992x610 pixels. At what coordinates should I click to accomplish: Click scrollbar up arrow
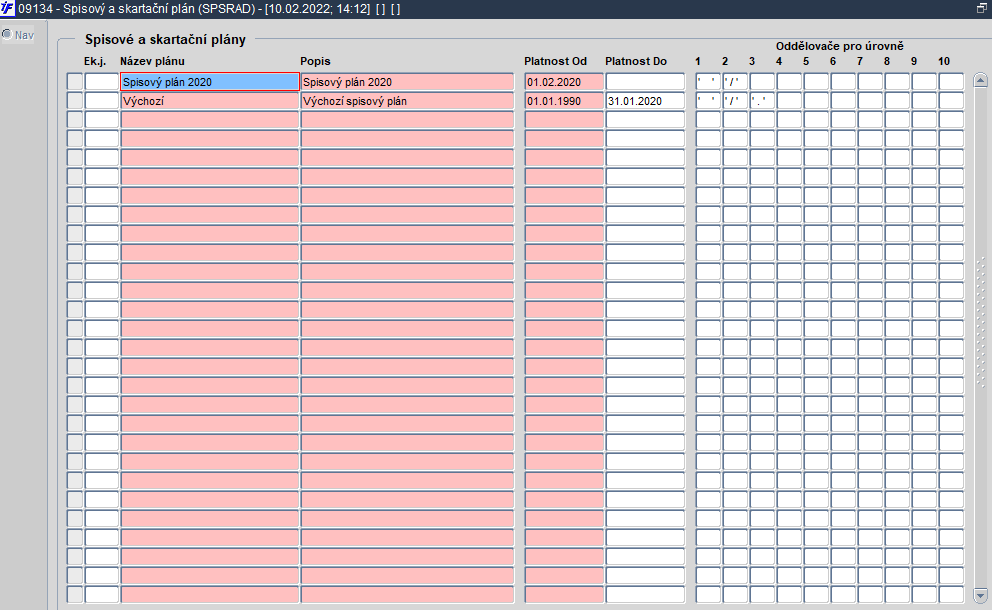[x=981, y=80]
